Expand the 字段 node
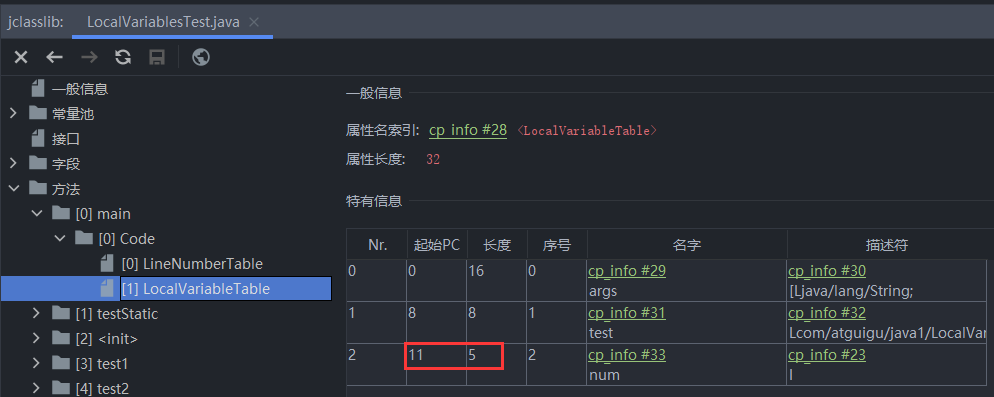The height and width of the screenshot is (397, 994). [13, 164]
